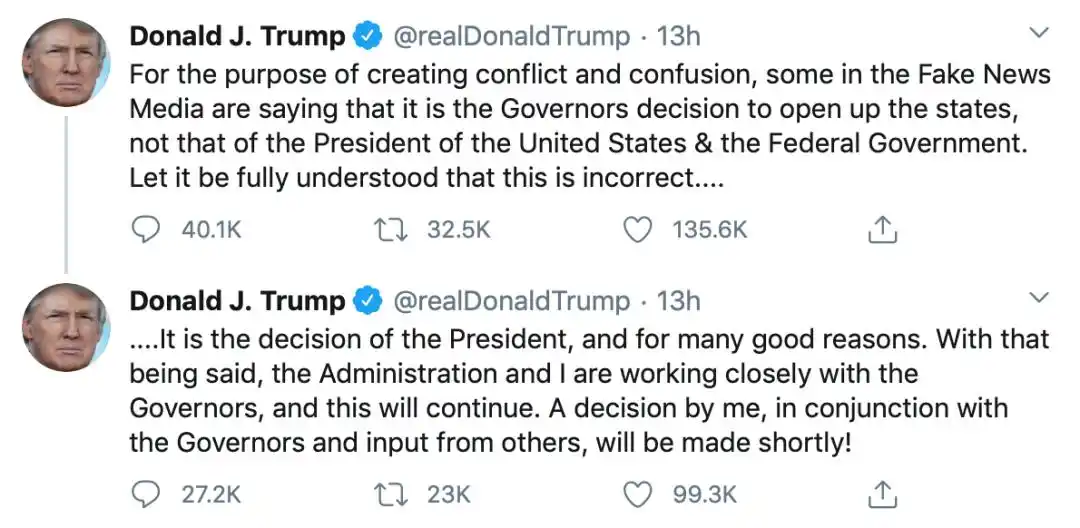Open Donald J. Trump name on second tweet
The image size is (1080, 528).
pyautogui.click(x=237, y=301)
